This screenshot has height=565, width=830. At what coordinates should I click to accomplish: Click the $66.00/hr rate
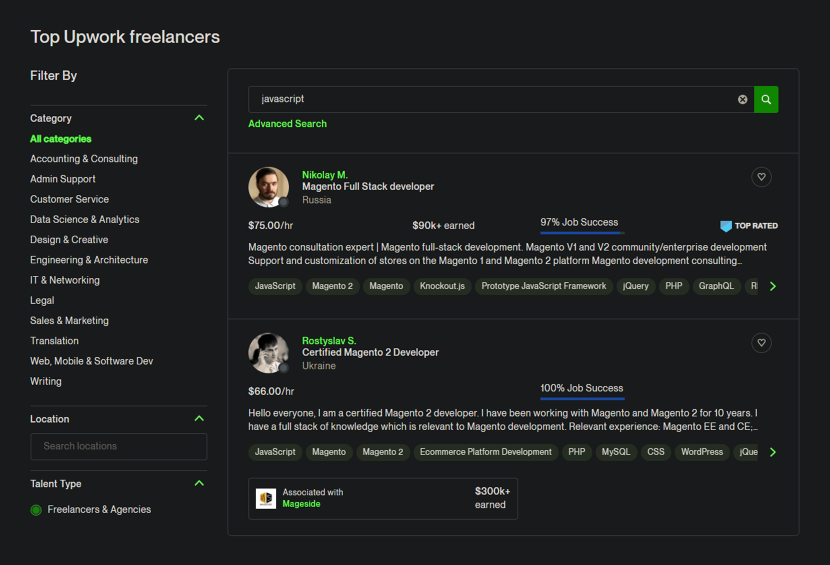[x=271, y=391]
